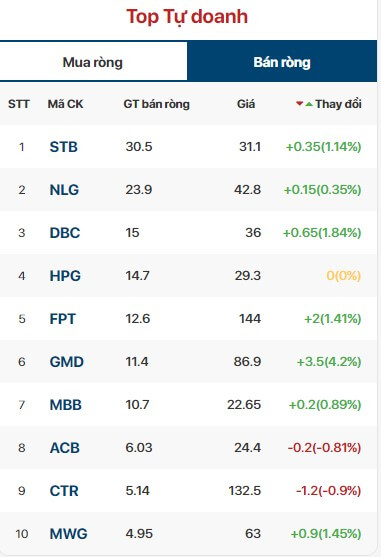Click the Thay đổi column header
The width and height of the screenshot is (381, 557).
338,104
